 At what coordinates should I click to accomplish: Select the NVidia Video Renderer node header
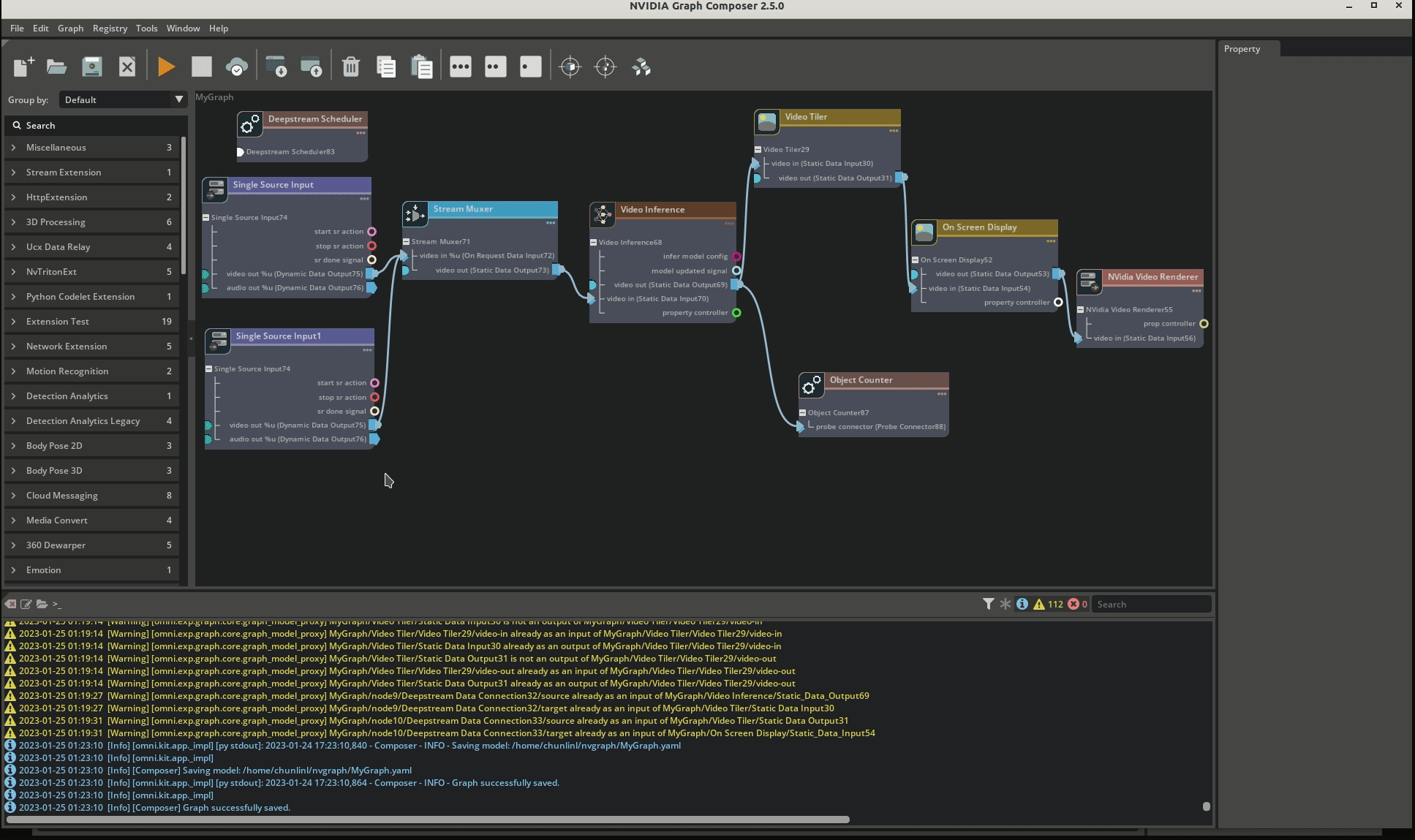coord(1152,276)
